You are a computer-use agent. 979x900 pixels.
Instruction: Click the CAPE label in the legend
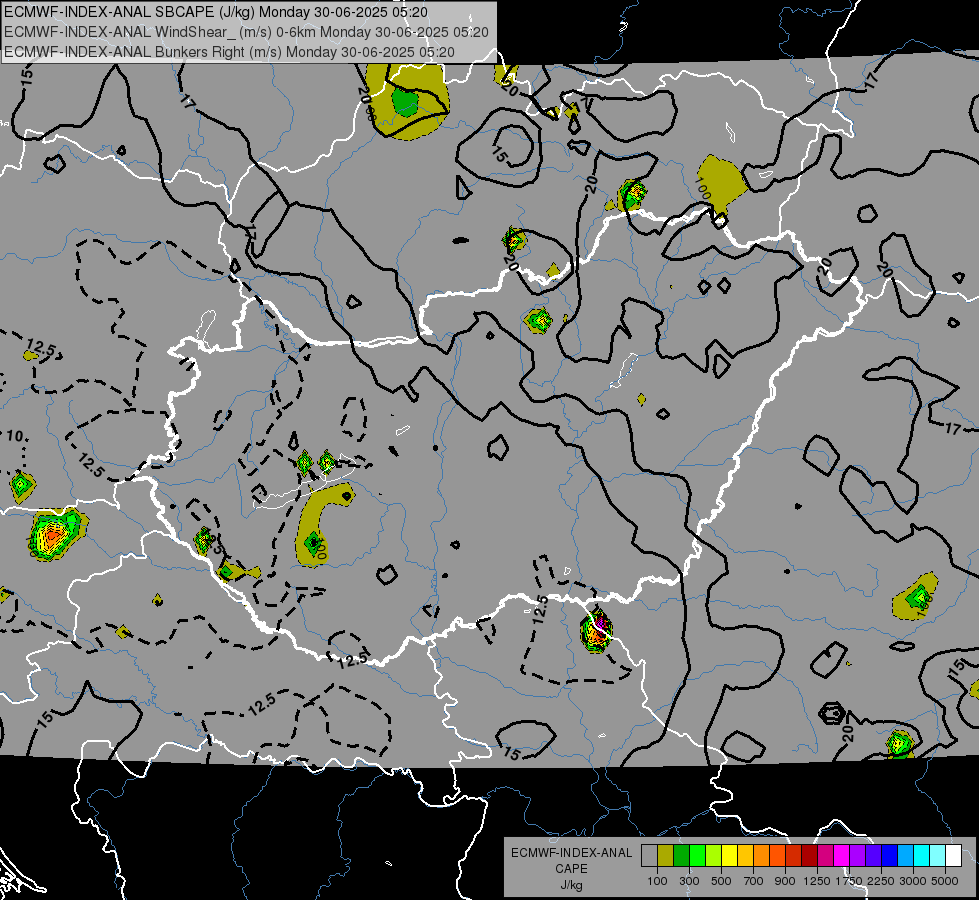point(571,868)
